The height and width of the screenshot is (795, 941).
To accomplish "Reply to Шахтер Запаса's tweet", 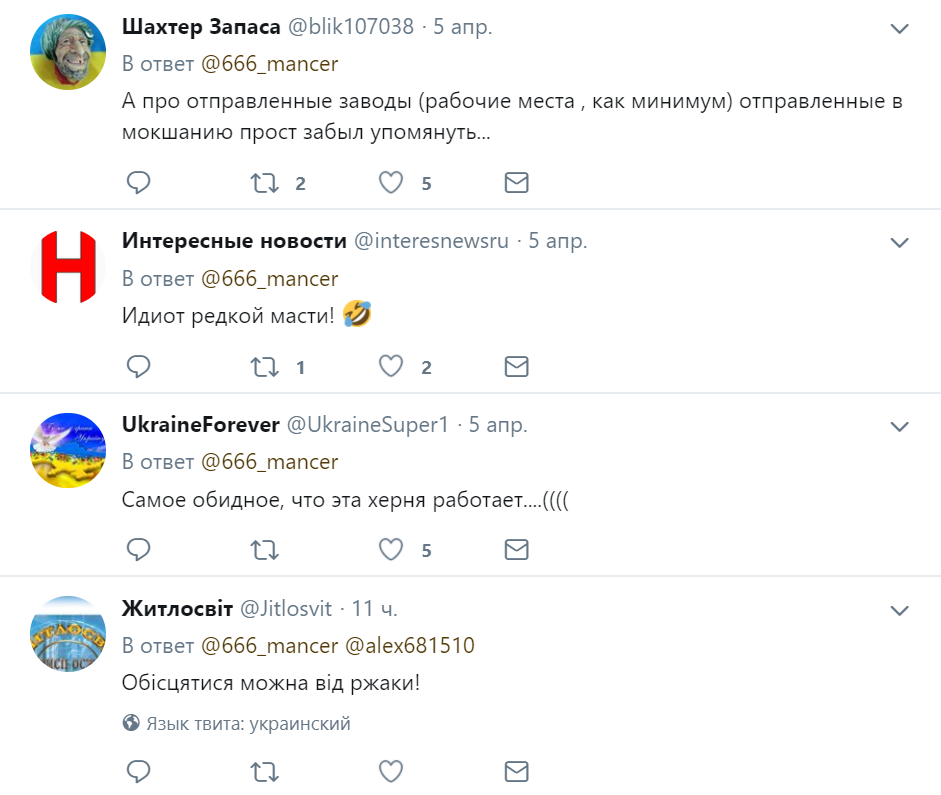I will pos(138,182).
